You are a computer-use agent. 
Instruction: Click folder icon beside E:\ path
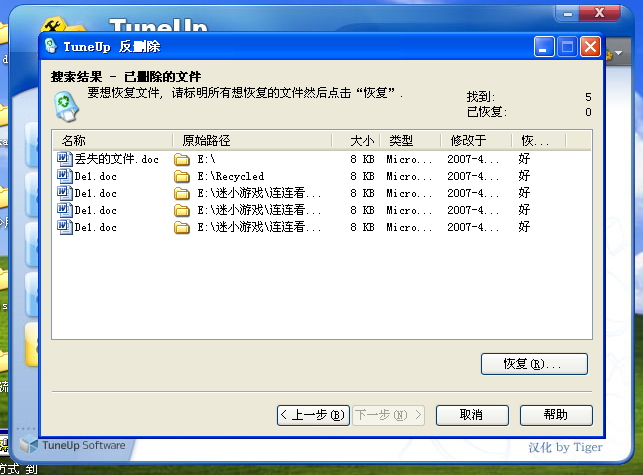(x=182, y=159)
